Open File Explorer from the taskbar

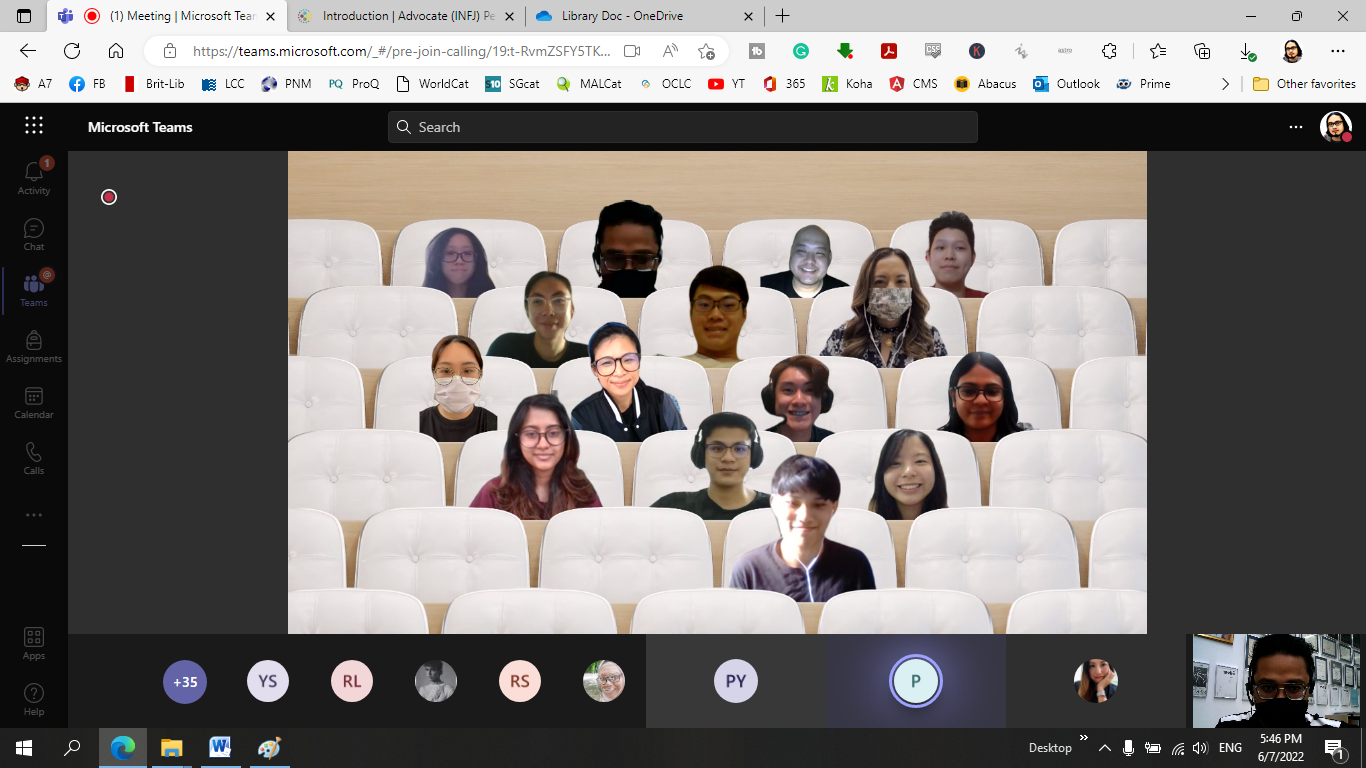172,747
